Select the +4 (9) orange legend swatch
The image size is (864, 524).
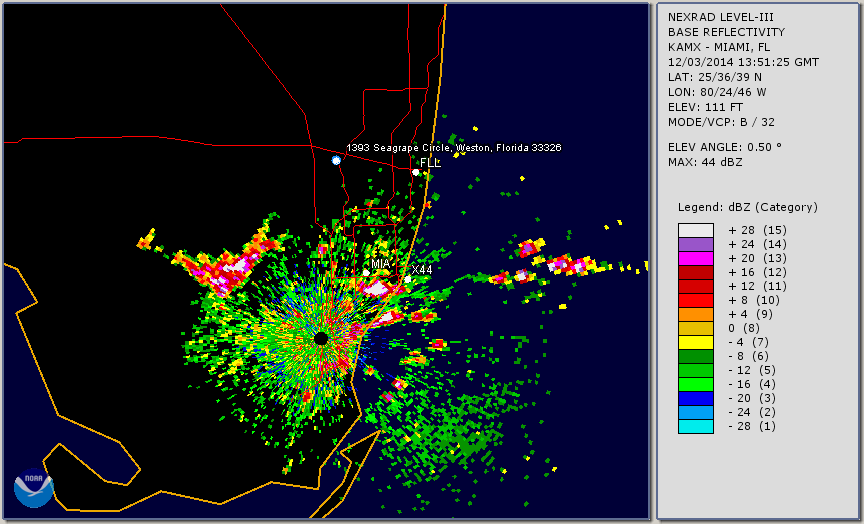click(x=696, y=314)
